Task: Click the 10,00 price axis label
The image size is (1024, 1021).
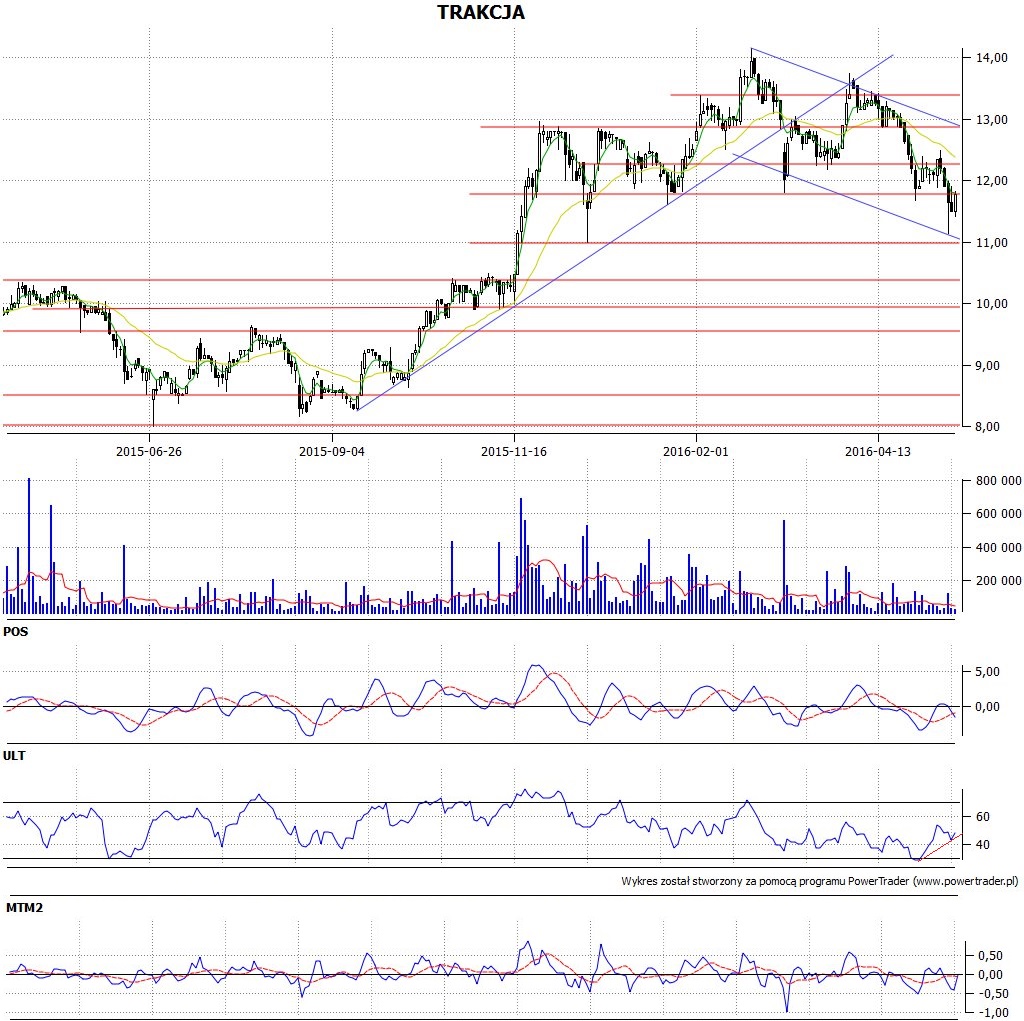Action: click(x=991, y=304)
